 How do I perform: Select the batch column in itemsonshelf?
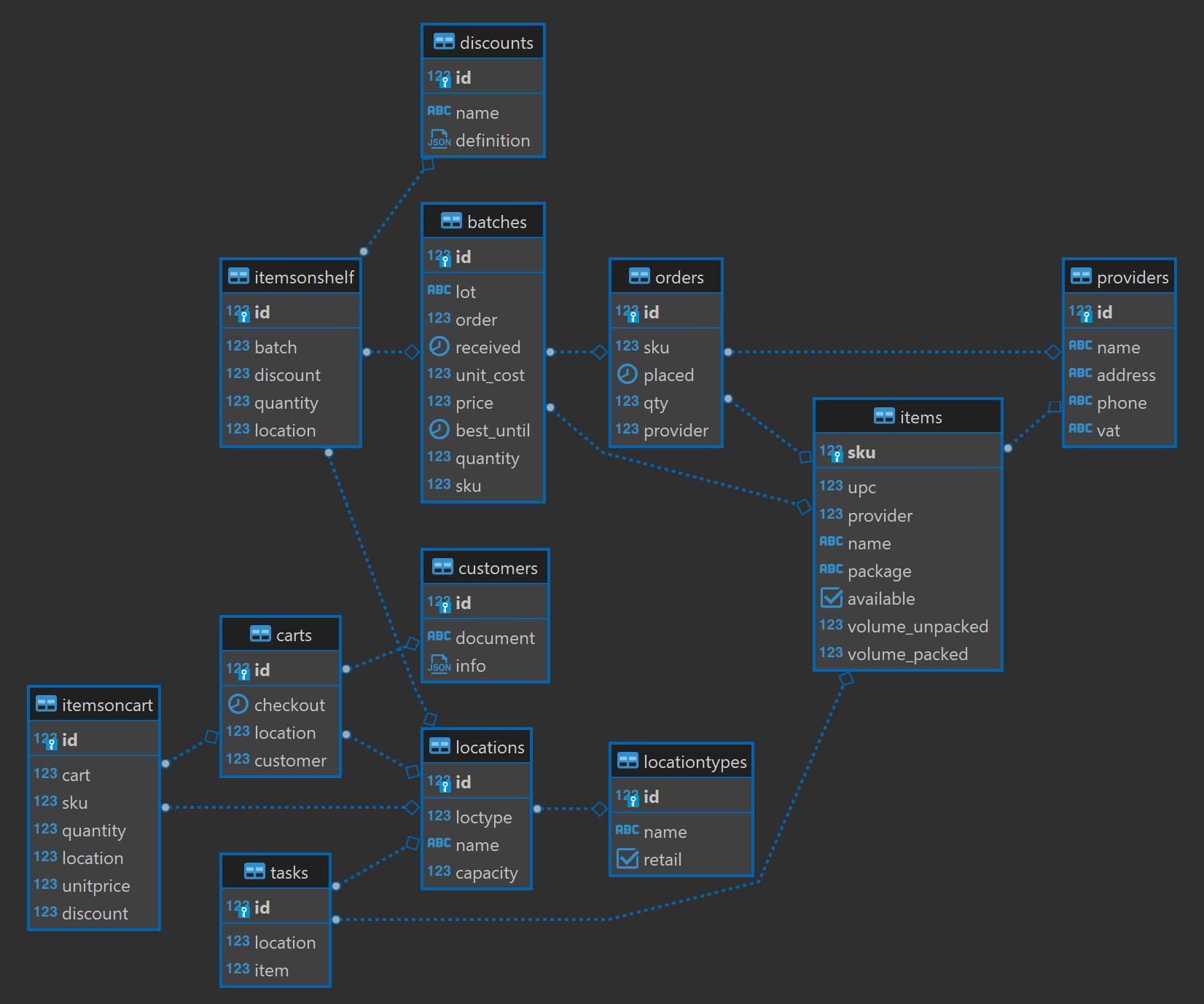[x=291, y=347]
